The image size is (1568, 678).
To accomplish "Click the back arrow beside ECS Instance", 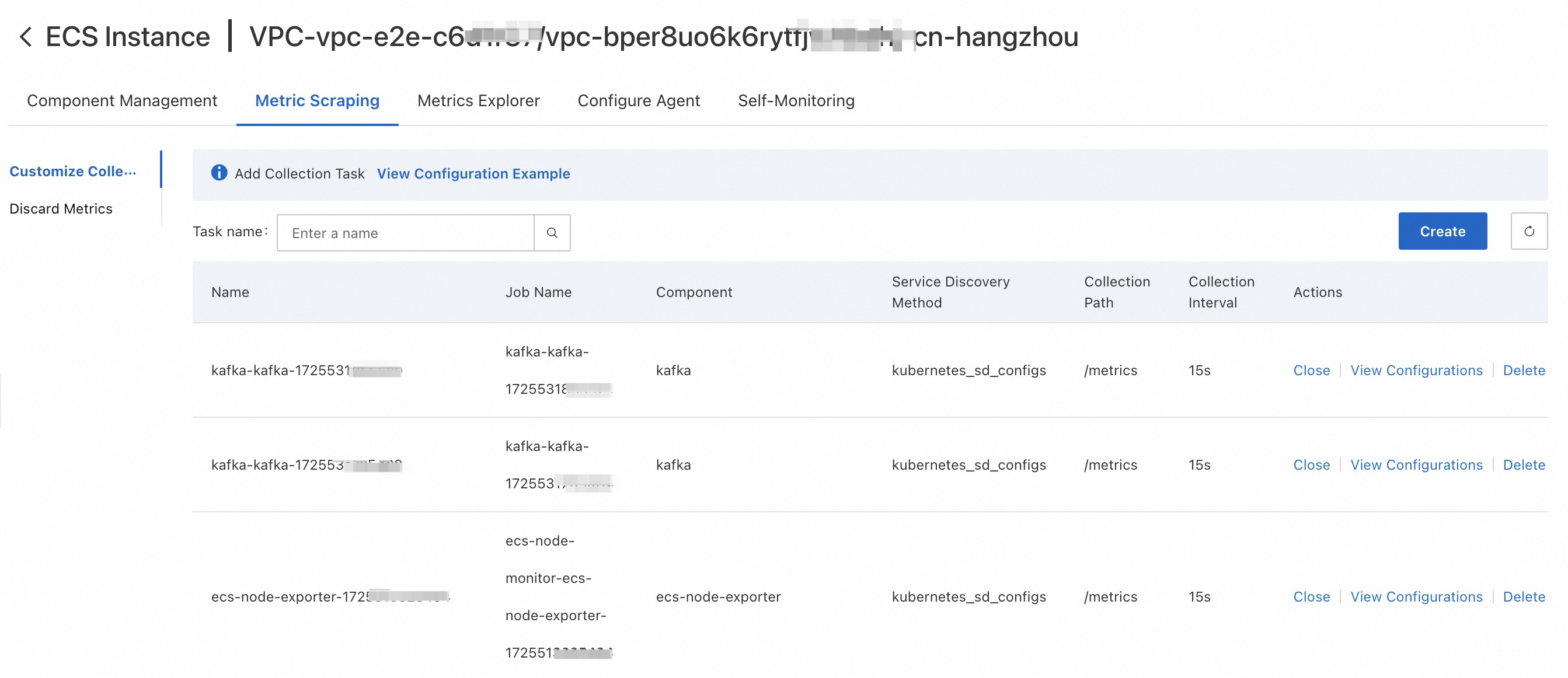I will [26, 37].
